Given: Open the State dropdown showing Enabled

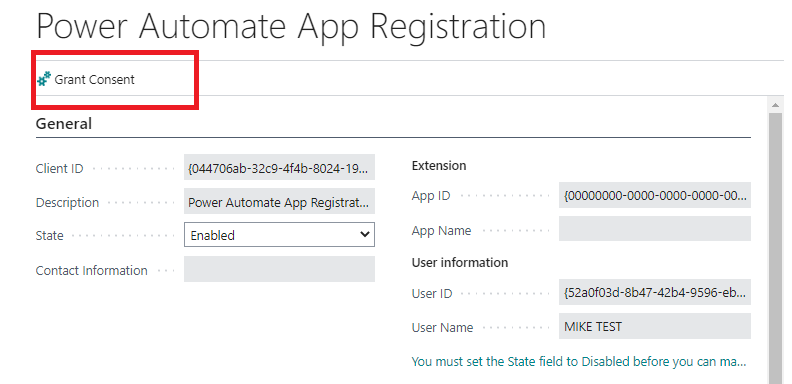Looking at the screenshot, I should point(279,235).
